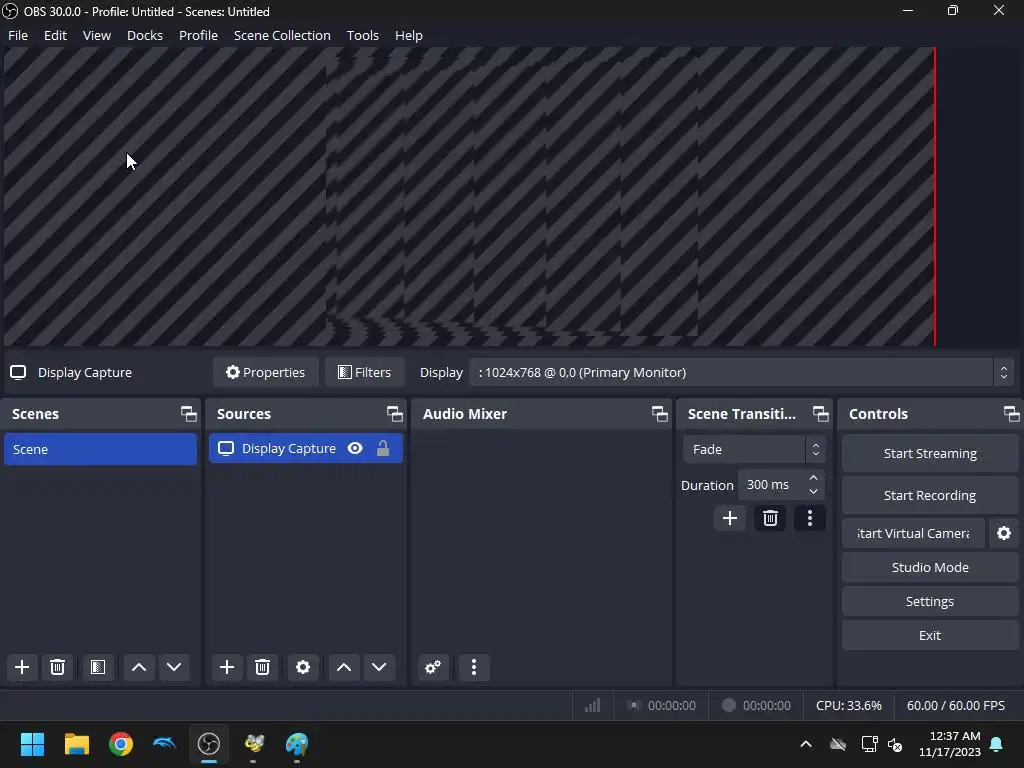Image resolution: width=1024 pixels, height=768 pixels.
Task: Move scene up arrow in Scenes panel
Action: (x=138, y=667)
